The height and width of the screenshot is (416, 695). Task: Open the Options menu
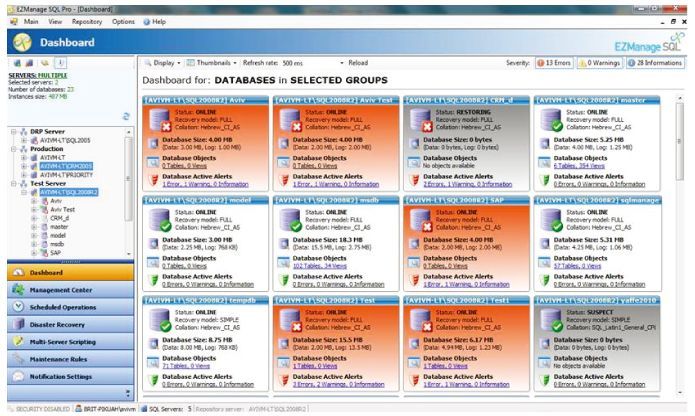(124, 20)
